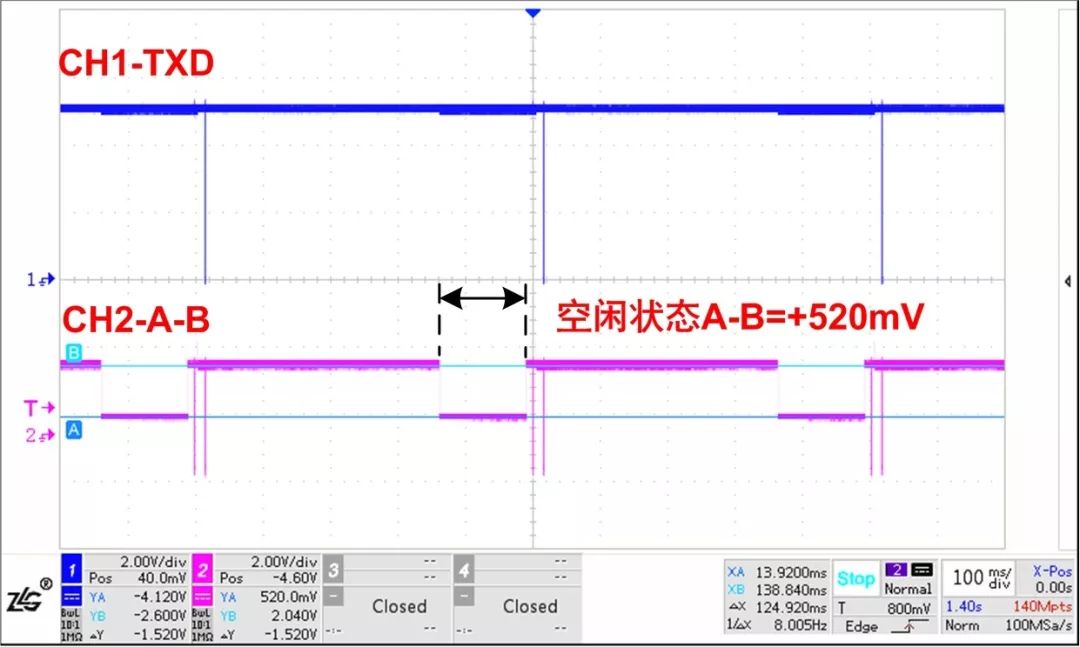Toggle Channel 3 from Closed state
This screenshot has width=1080, height=647.
pos(400,606)
